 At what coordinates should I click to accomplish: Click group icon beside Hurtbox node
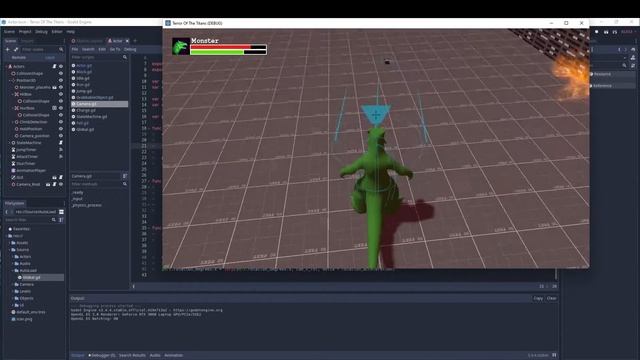pyautogui.click(x=54, y=108)
